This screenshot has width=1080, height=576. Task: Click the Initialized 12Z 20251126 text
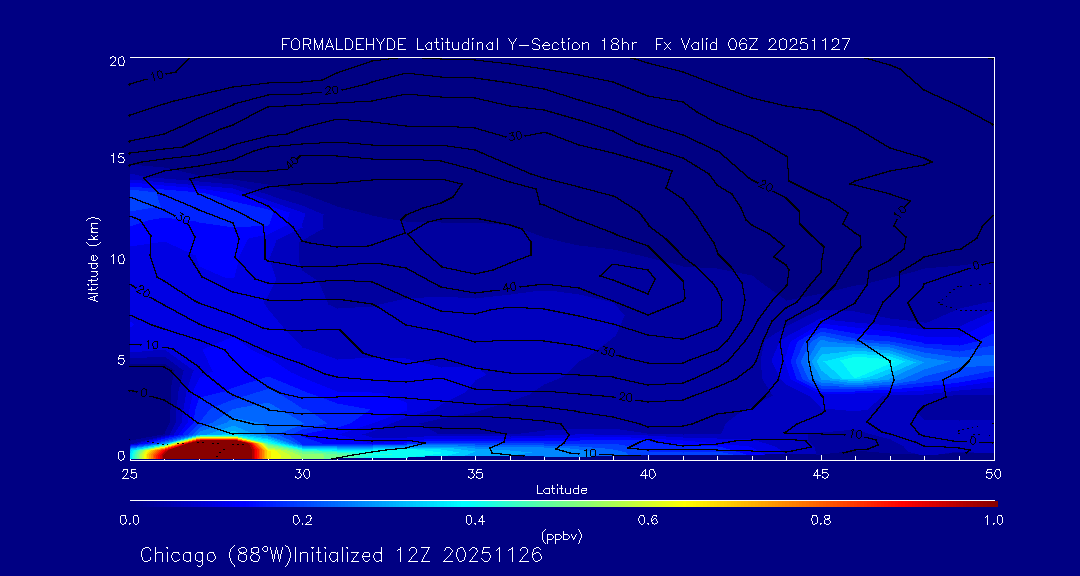418,555
